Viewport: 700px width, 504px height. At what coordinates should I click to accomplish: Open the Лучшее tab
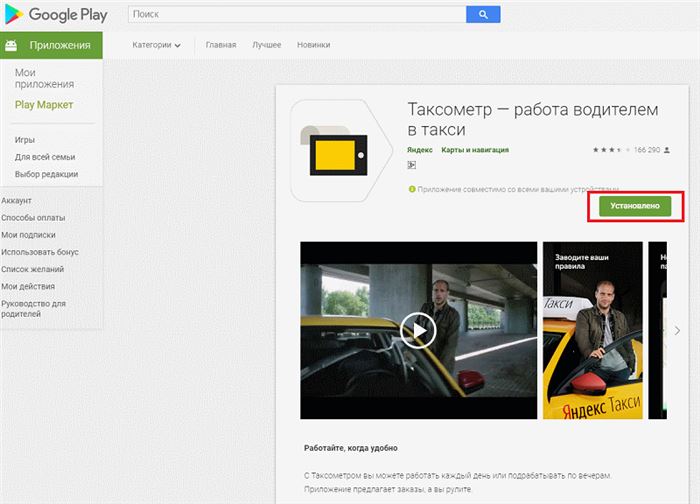click(x=267, y=45)
